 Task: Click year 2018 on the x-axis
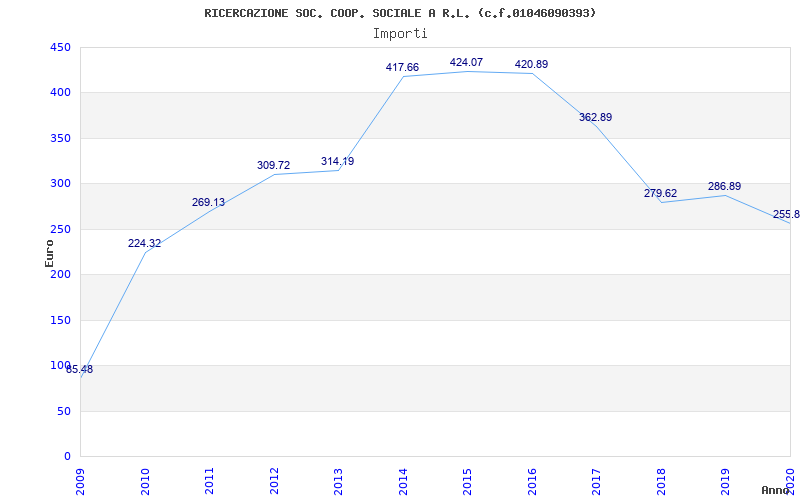point(661,481)
